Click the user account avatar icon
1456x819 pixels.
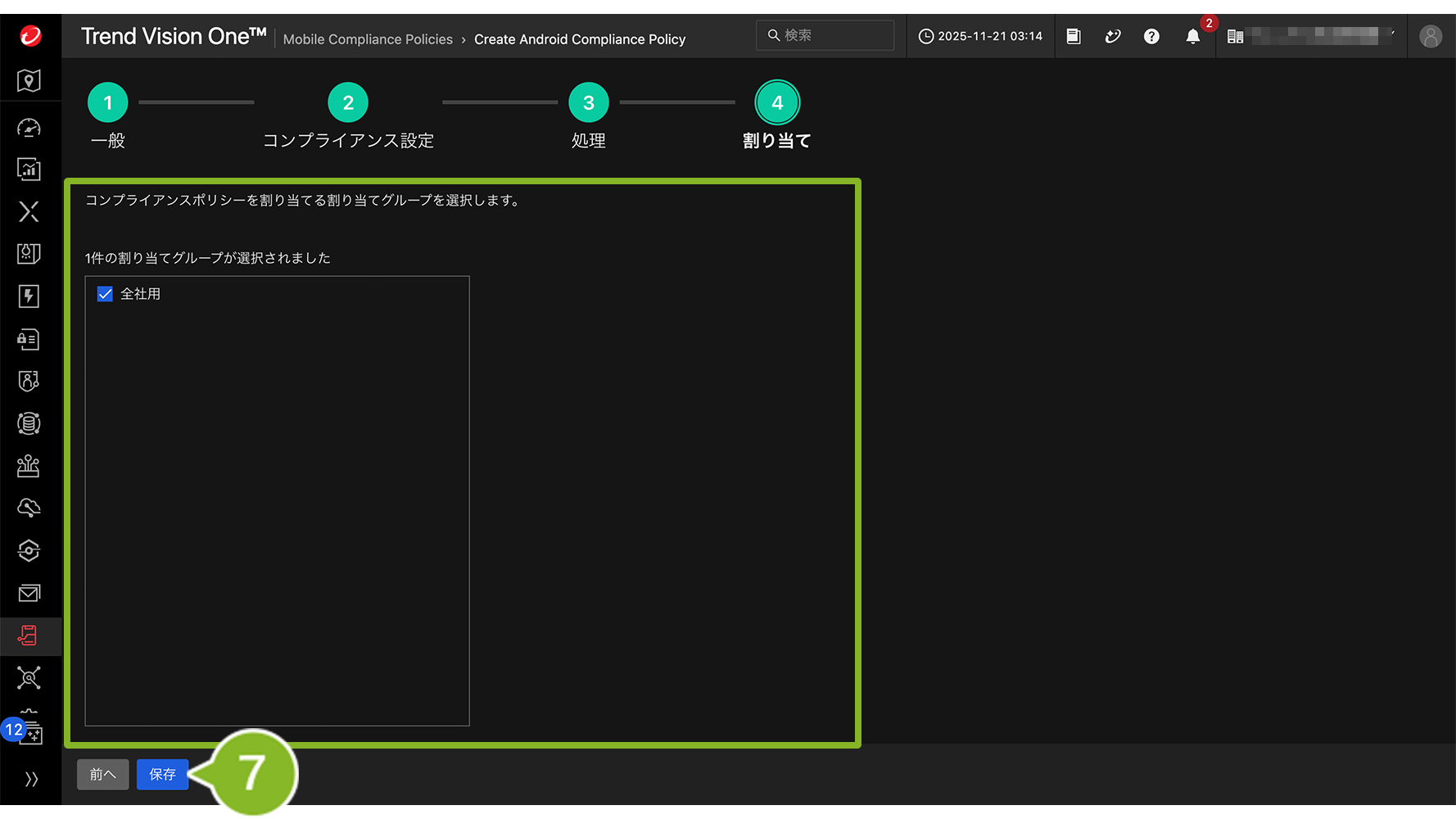1430,37
